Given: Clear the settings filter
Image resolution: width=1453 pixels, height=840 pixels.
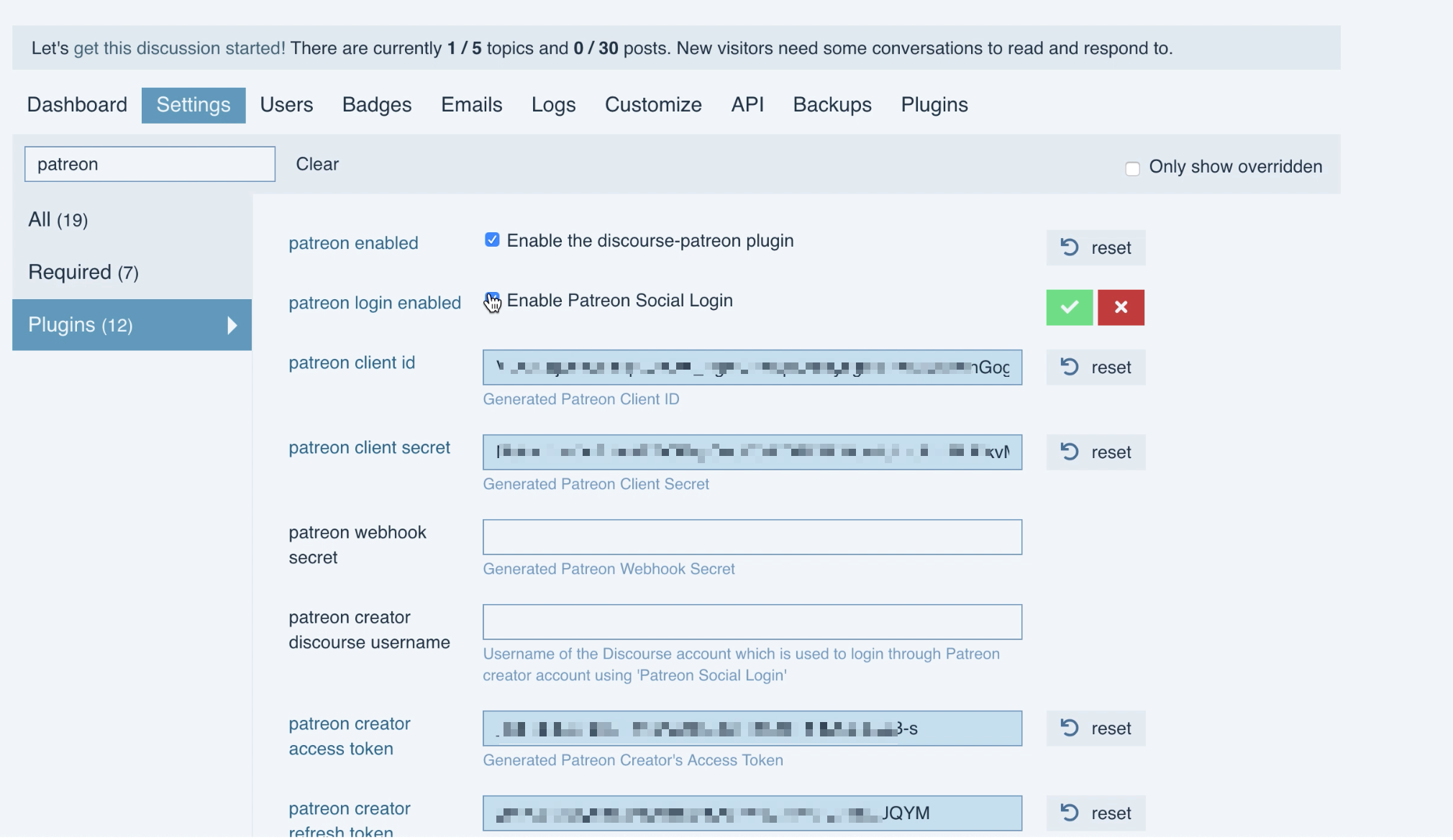Looking at the screenshot, I should 317,164.
